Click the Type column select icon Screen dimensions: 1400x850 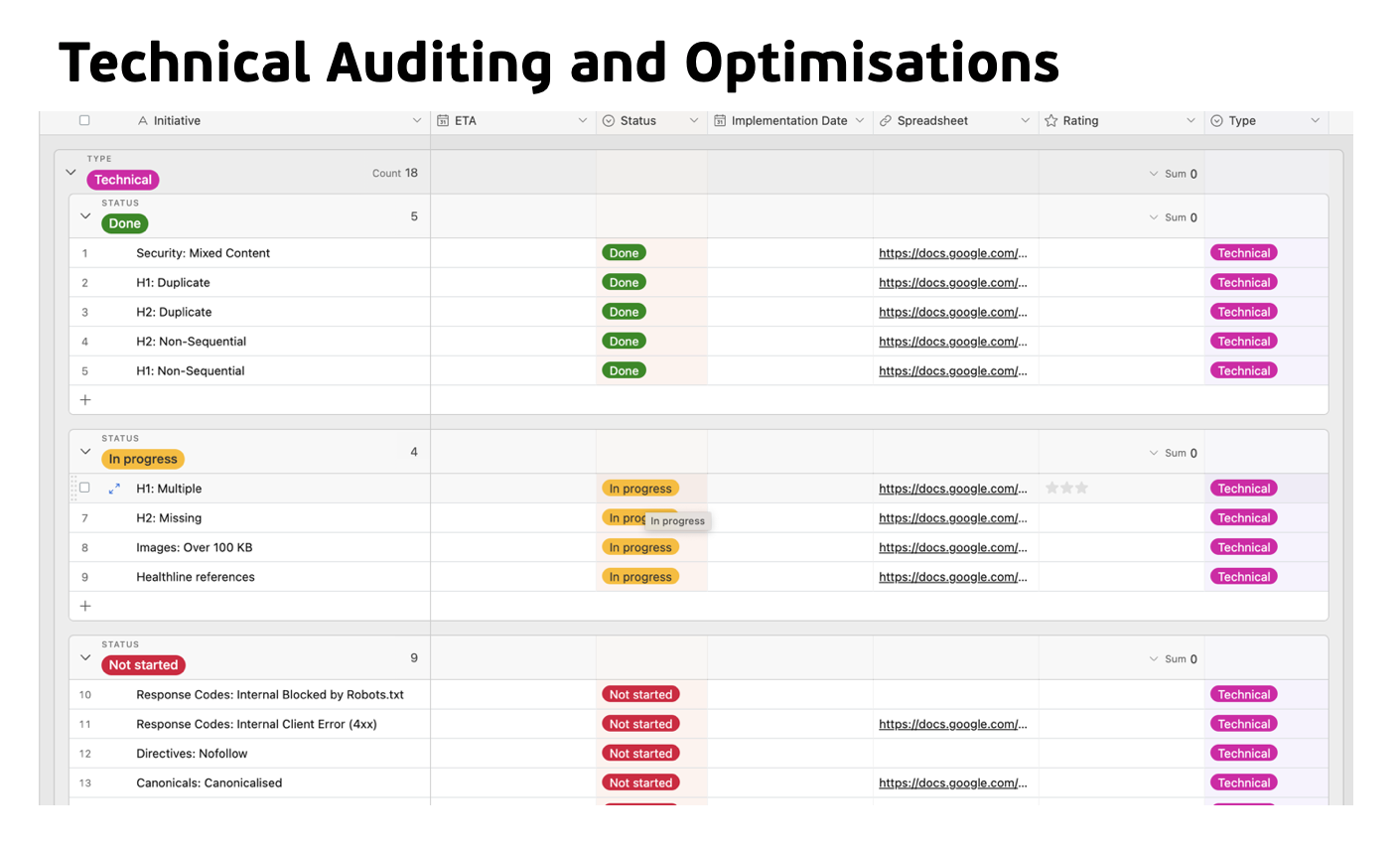[x=1216, y=121]
